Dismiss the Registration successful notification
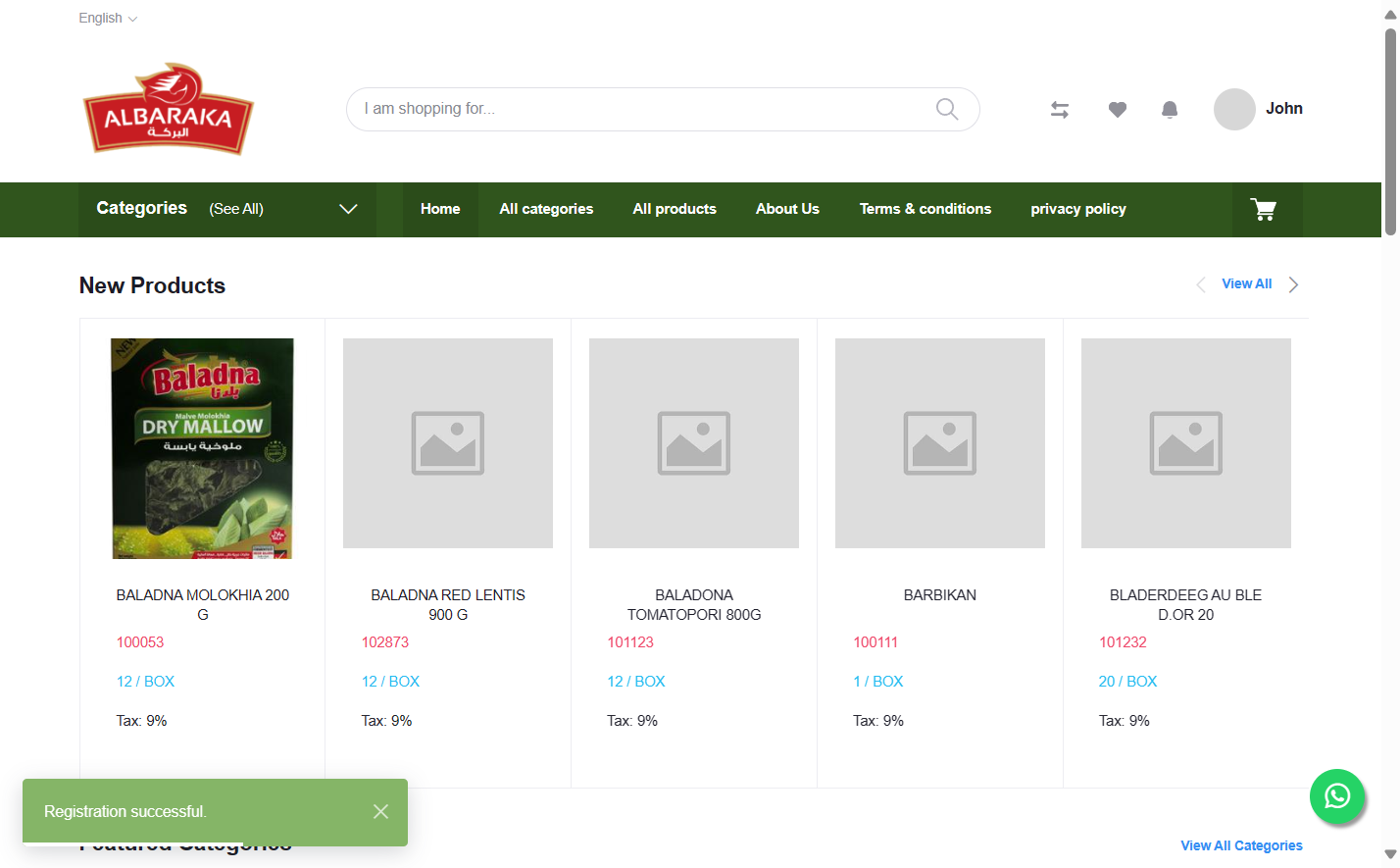Screen dimensions: 1400x868 click(381, 811)
